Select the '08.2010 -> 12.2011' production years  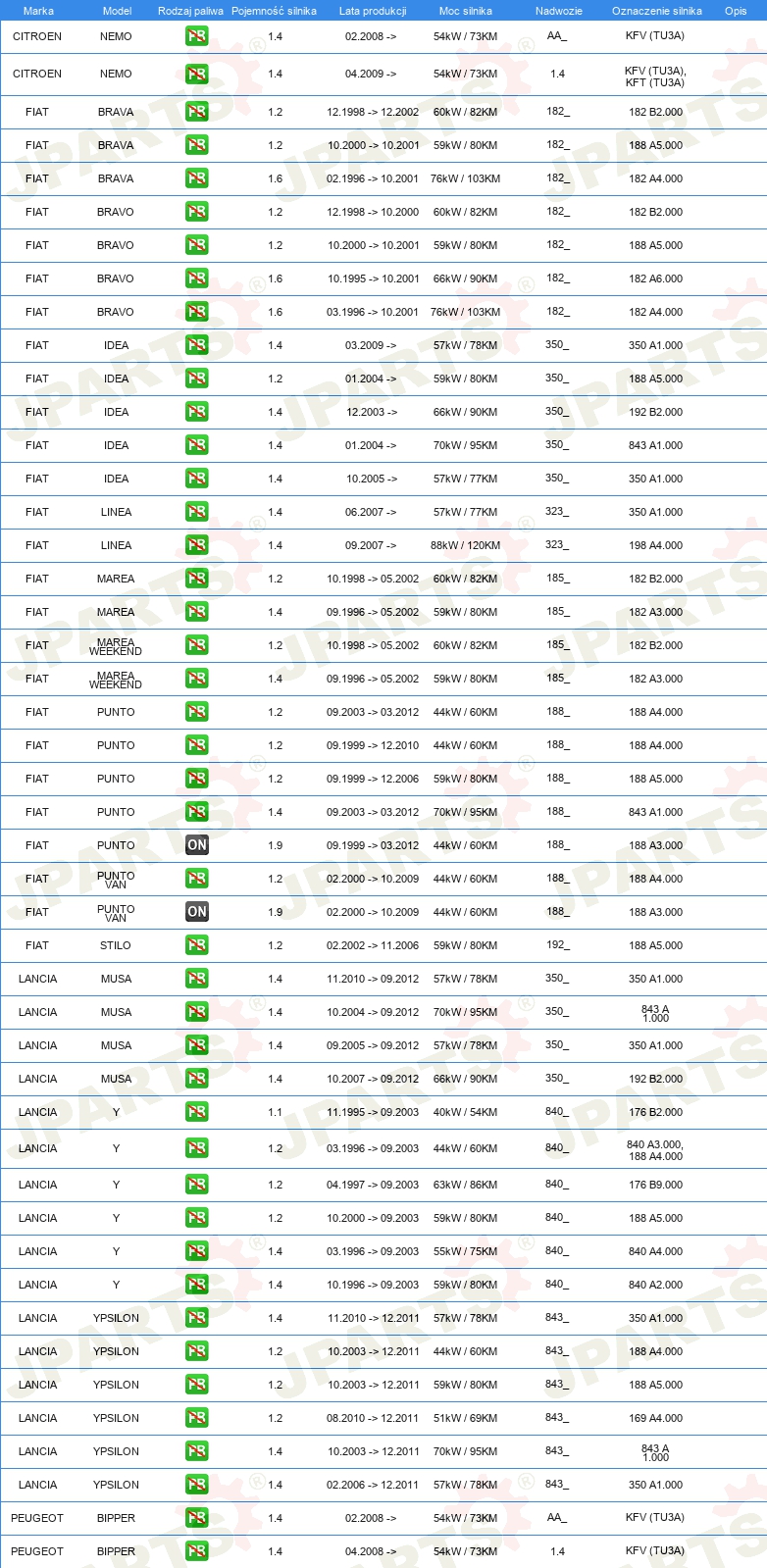373,1418
